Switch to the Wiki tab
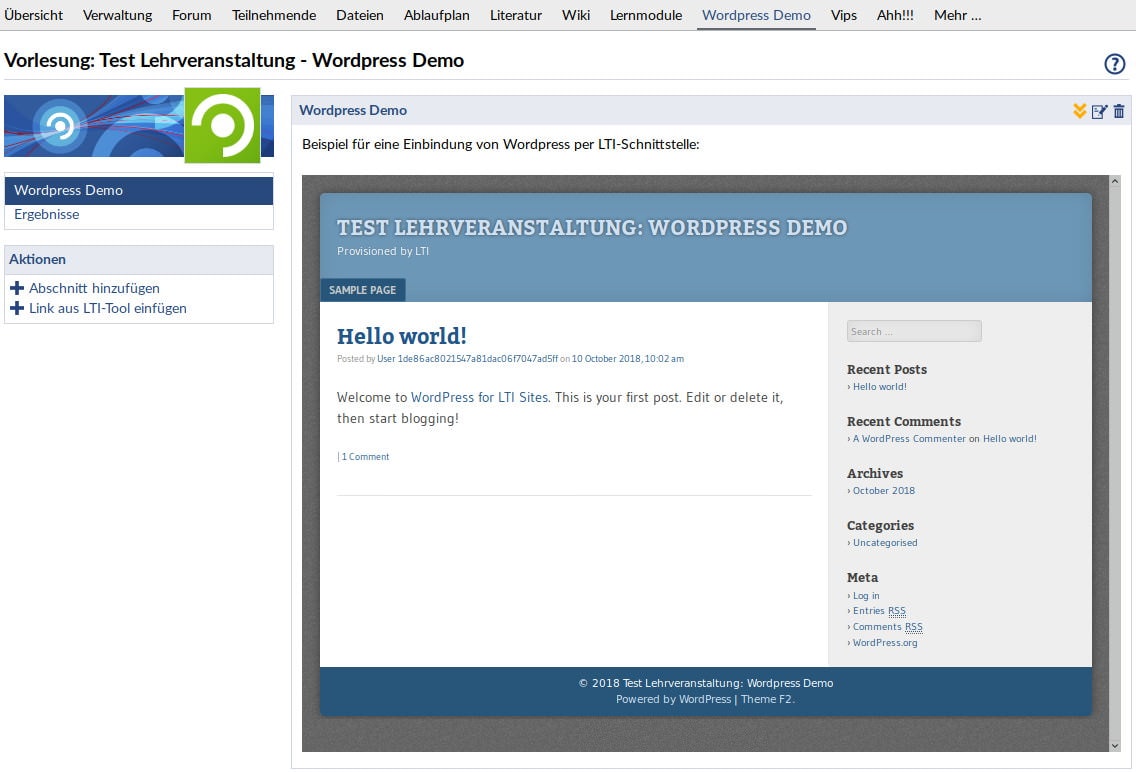 click(x=576, y=15)
